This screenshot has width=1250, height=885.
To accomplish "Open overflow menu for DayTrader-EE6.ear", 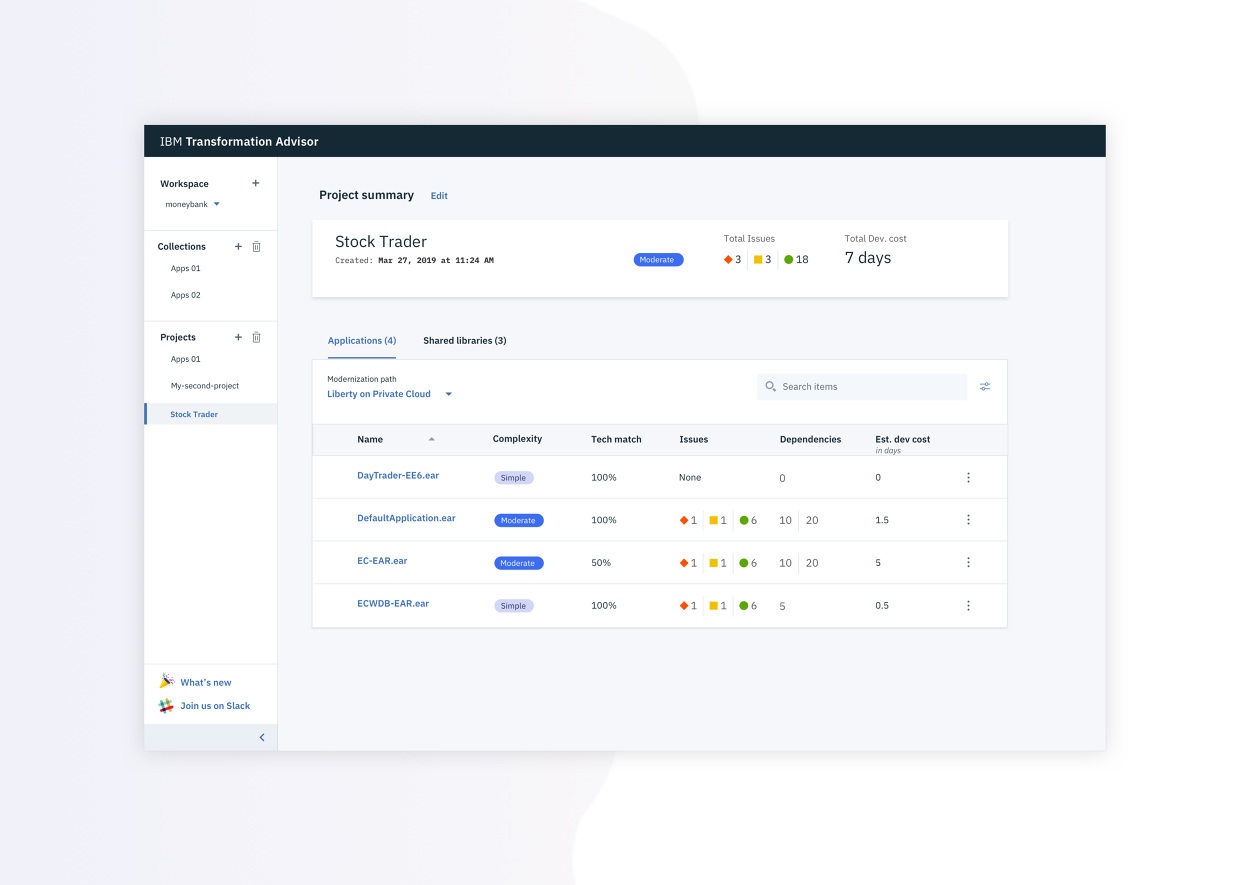I will (x=968, y=477).
